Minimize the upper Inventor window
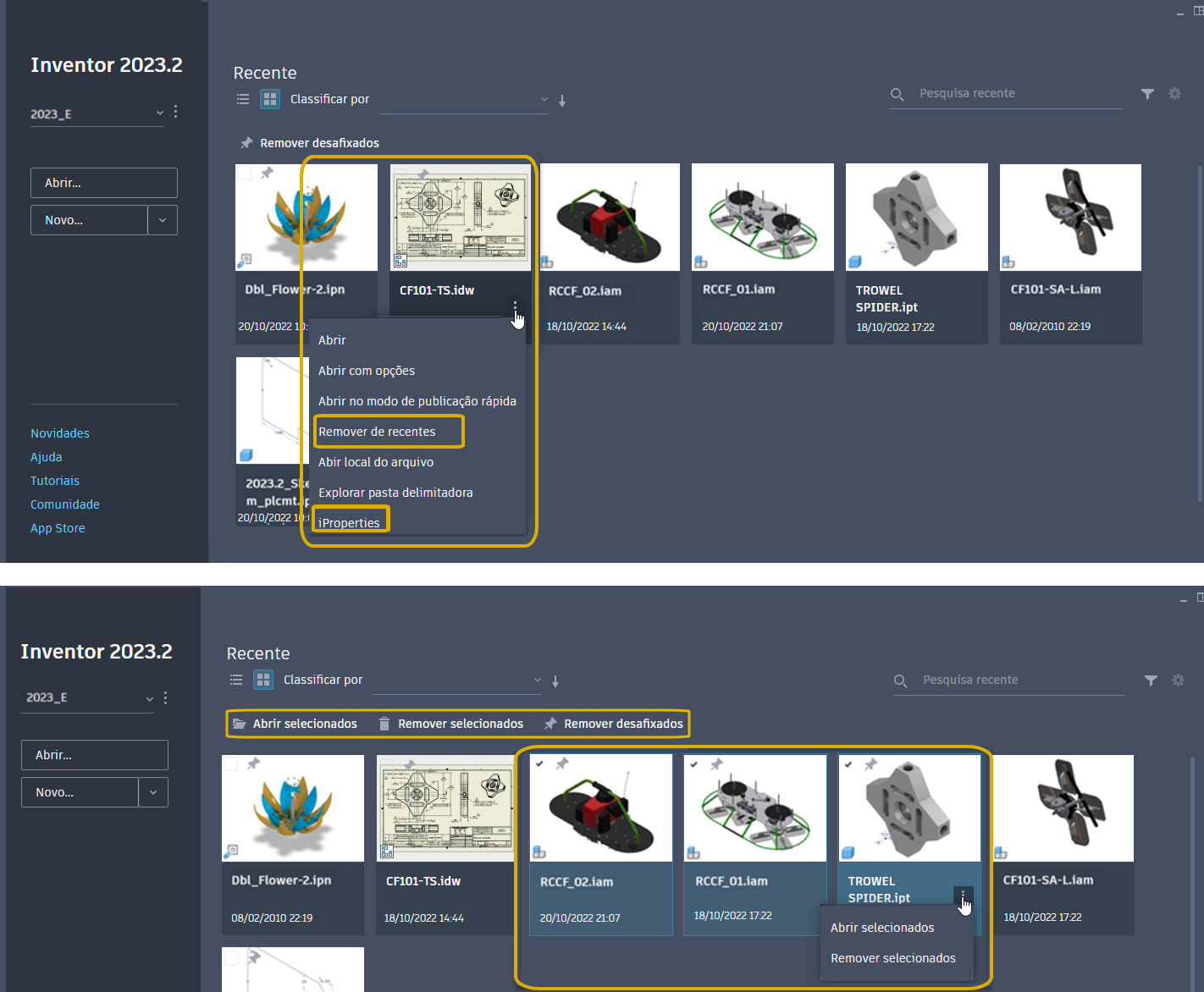Screen dimensions: 1204x992 1180,13
